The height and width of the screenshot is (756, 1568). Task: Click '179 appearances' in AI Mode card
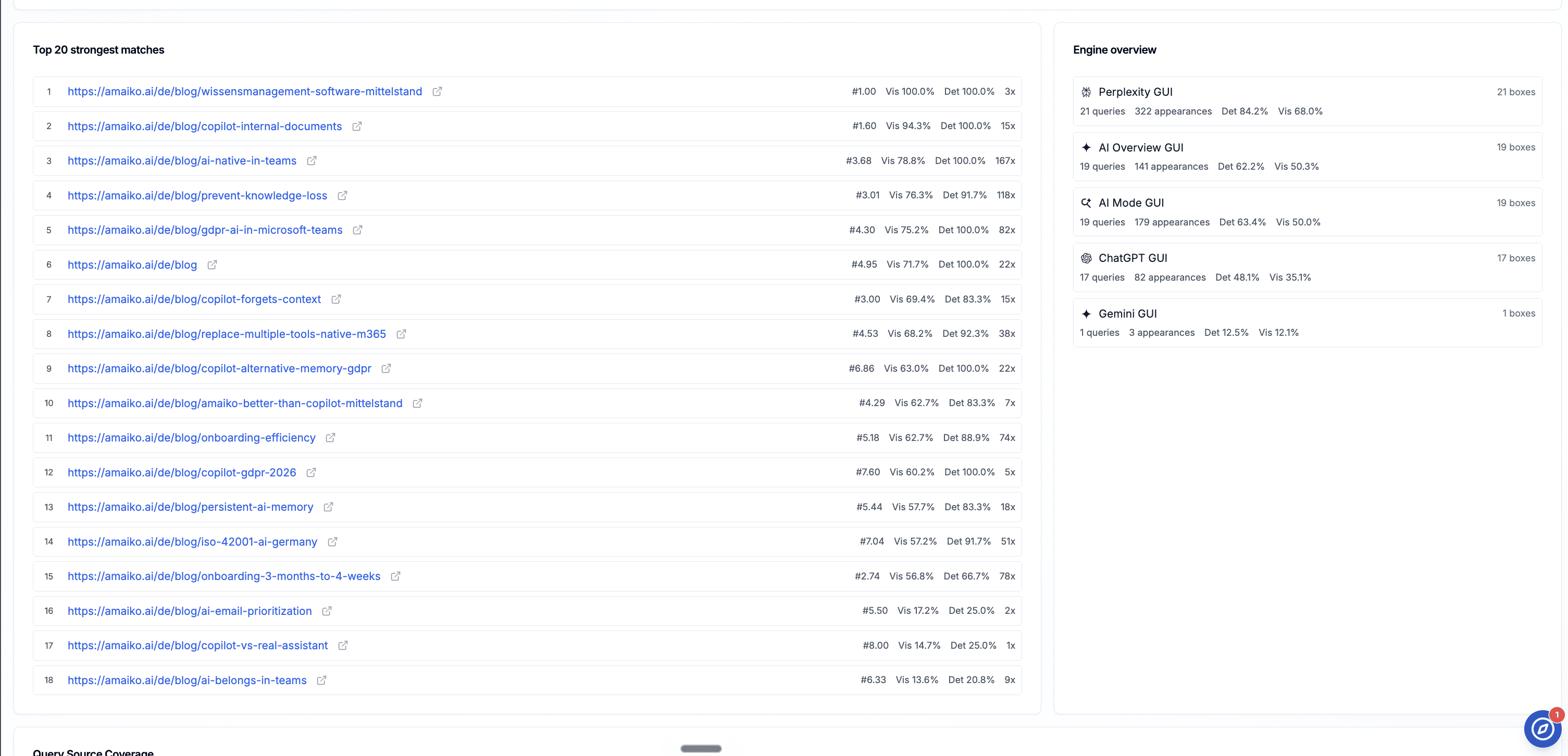tap(1172, 222)
